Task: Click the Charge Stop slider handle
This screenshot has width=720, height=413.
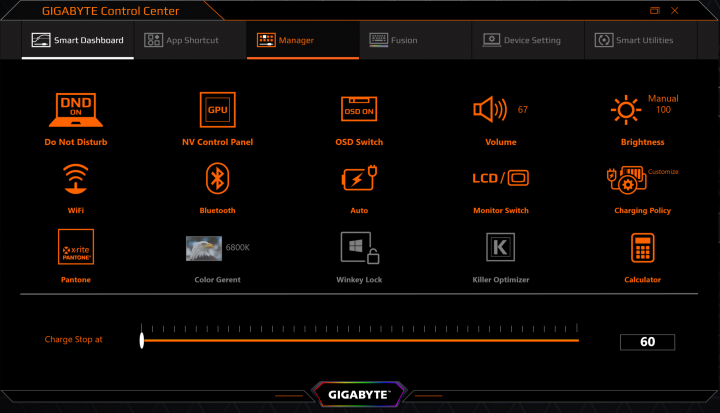Action: tap(142, 340)
